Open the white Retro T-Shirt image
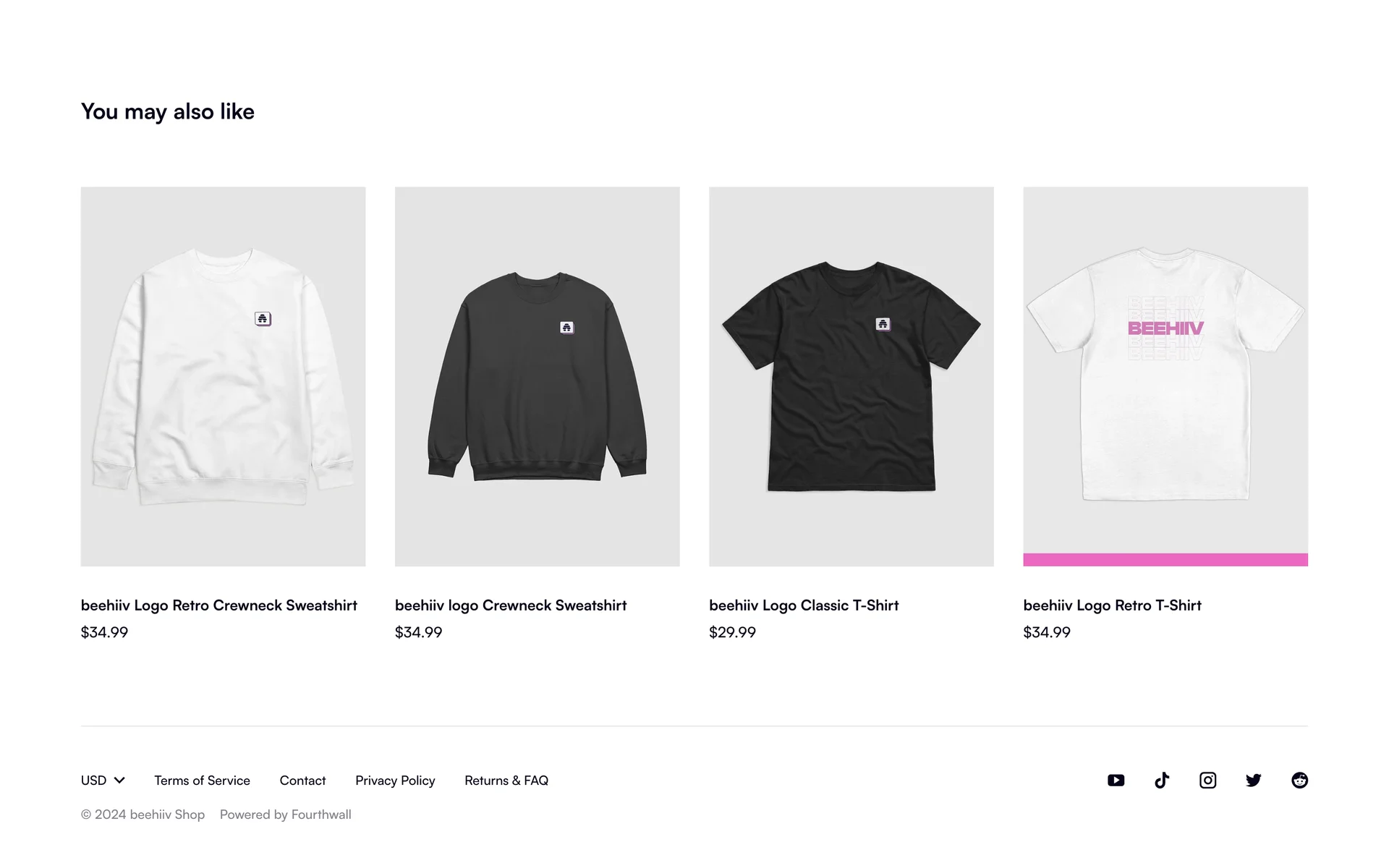 click(x=1165, y=376)
